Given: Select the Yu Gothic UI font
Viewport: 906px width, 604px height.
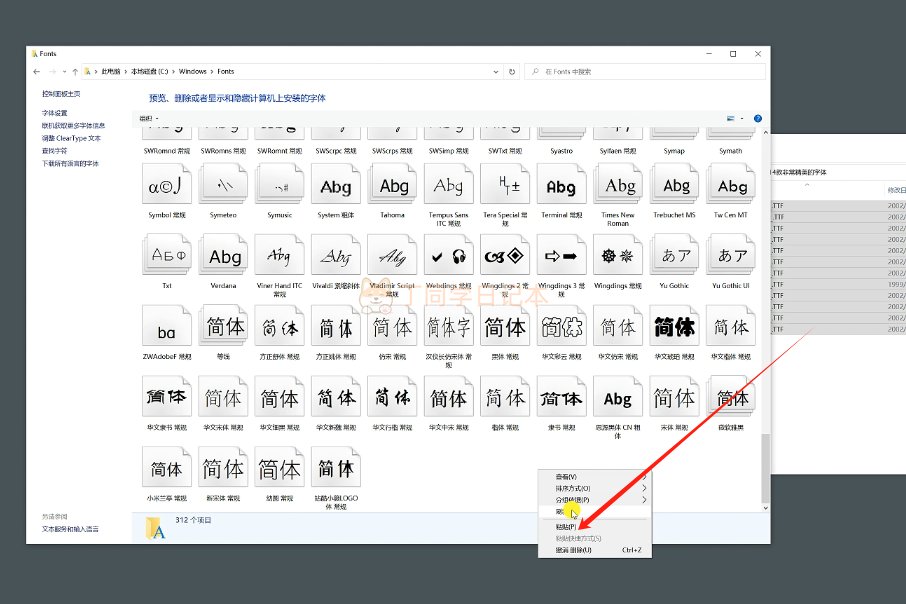Looking at the screenshot, I should [731, 257].
